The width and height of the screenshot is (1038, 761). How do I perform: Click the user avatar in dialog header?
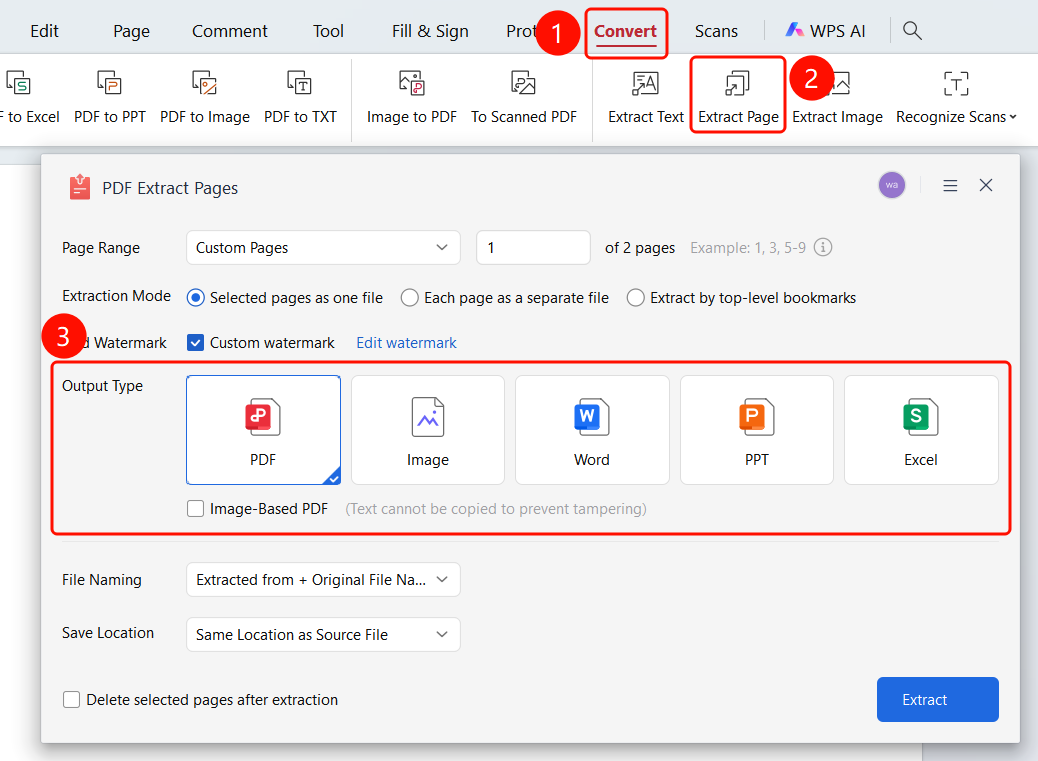click(x=892, y=185)
